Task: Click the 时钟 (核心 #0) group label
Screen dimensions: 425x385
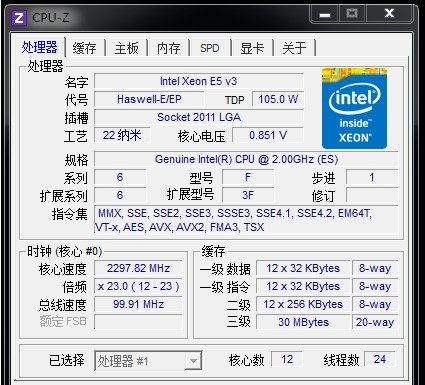Action: [x=65, y=251]
